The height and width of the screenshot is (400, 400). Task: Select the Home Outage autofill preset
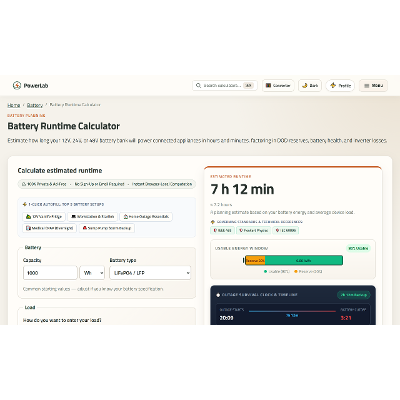pyautogui.click(x=146, y=217)
